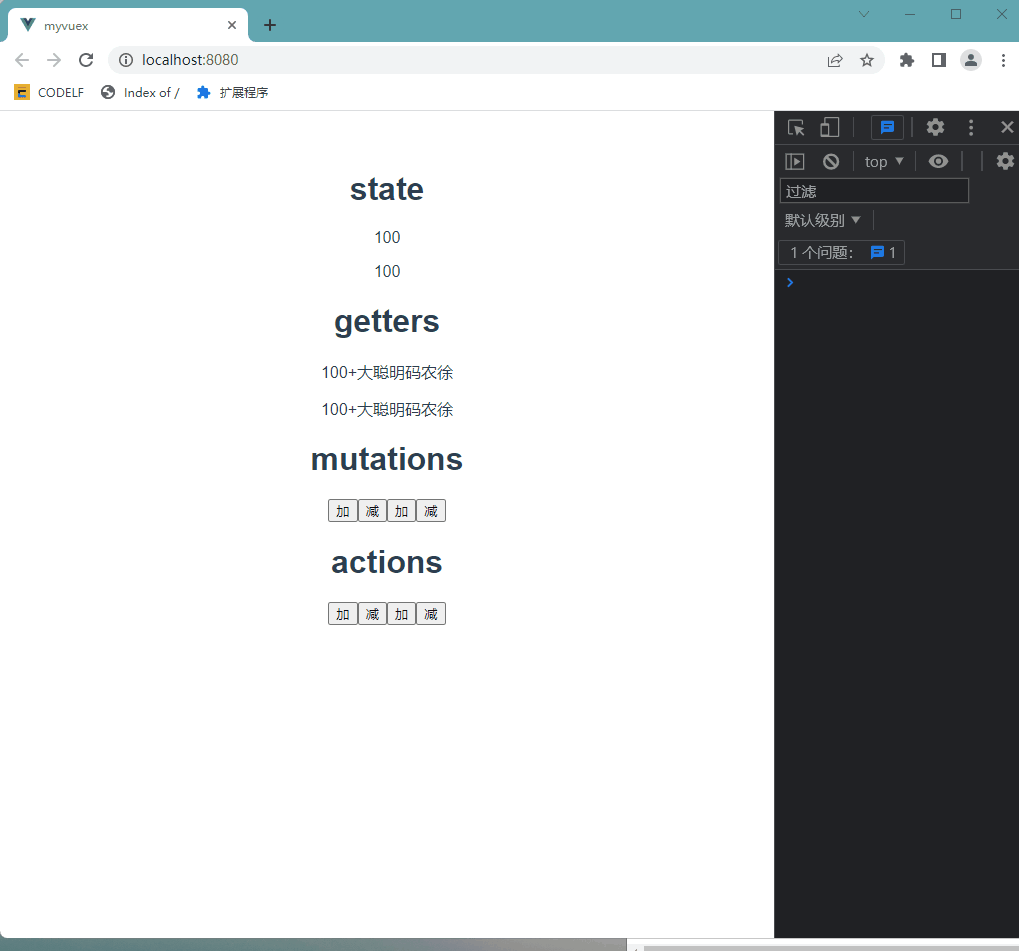Go back in browser history
The width and height of the screenshot is (1019, 951).
click(22, 60)
